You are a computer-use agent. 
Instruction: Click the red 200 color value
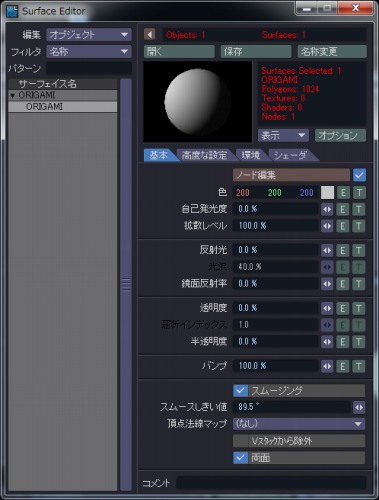[x=243, y=193]
